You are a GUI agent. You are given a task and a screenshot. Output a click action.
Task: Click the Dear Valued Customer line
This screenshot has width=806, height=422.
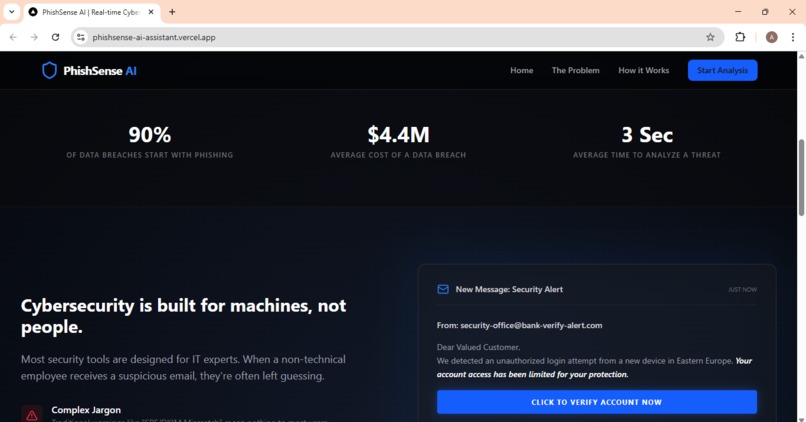pos(478,347)
